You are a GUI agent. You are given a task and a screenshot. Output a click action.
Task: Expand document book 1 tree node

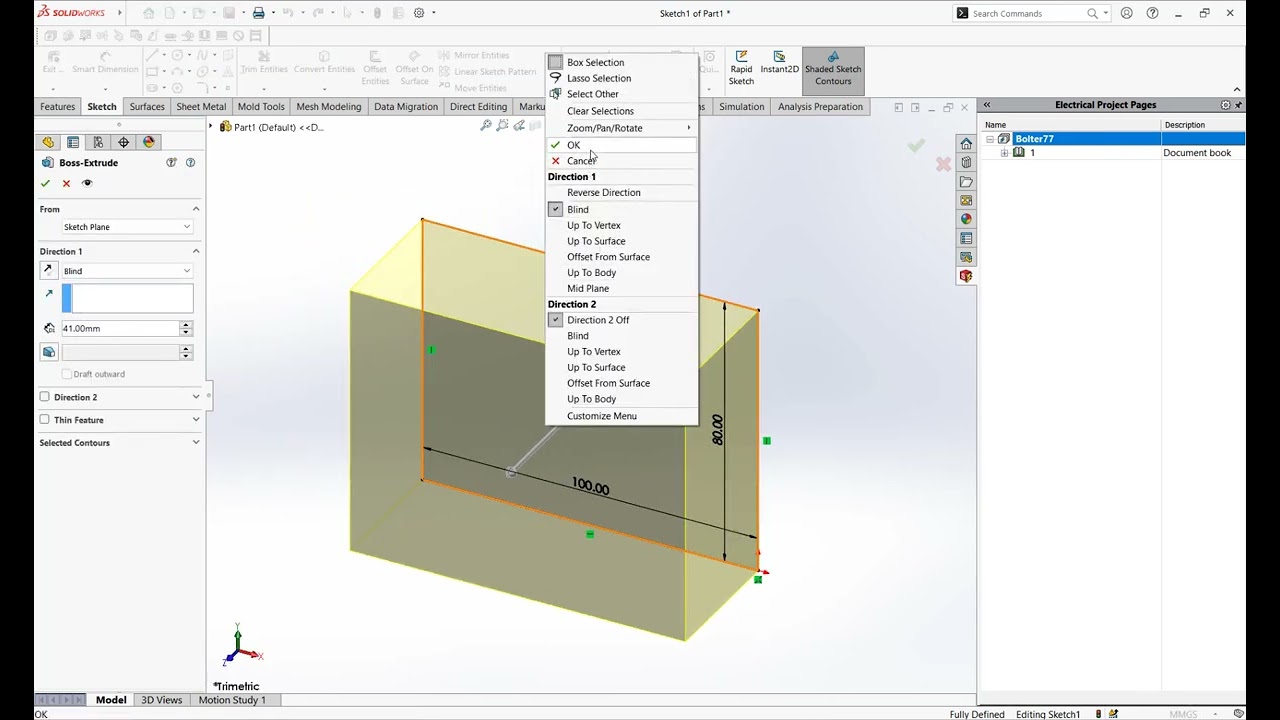pyautogui.click(x=1004, y=153)
